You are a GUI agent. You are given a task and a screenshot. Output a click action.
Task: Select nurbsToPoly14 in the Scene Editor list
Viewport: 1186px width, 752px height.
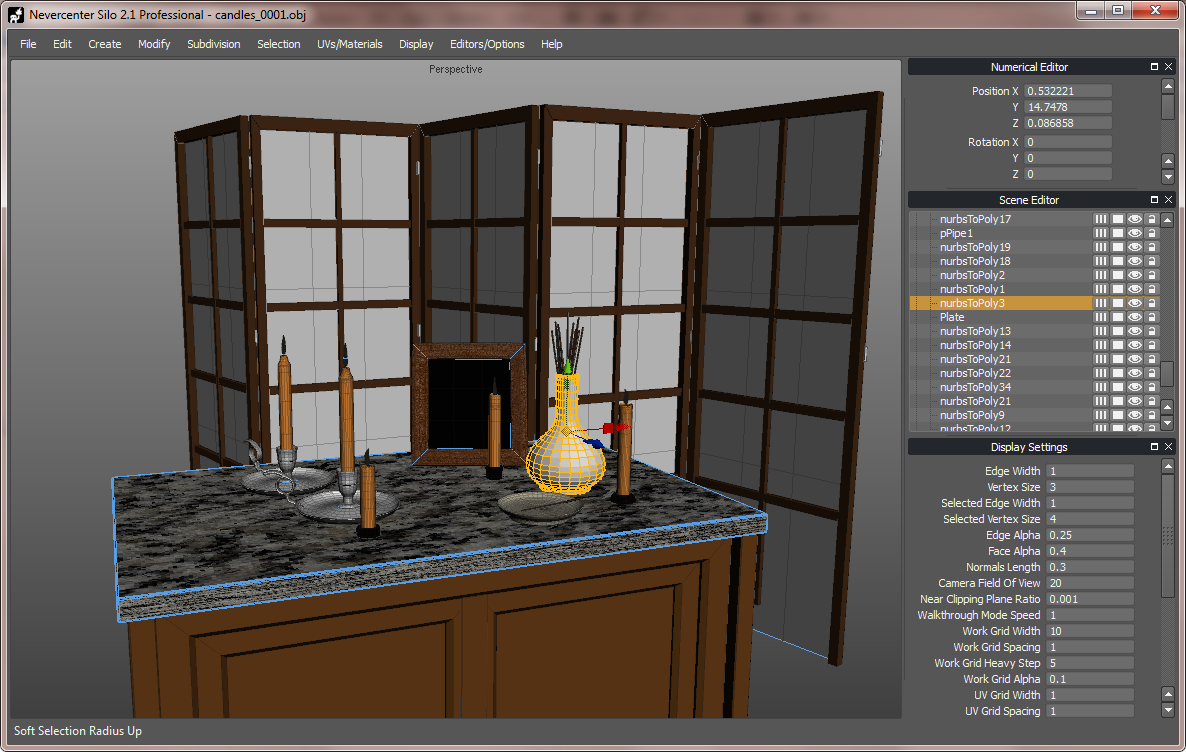(975, 345)
